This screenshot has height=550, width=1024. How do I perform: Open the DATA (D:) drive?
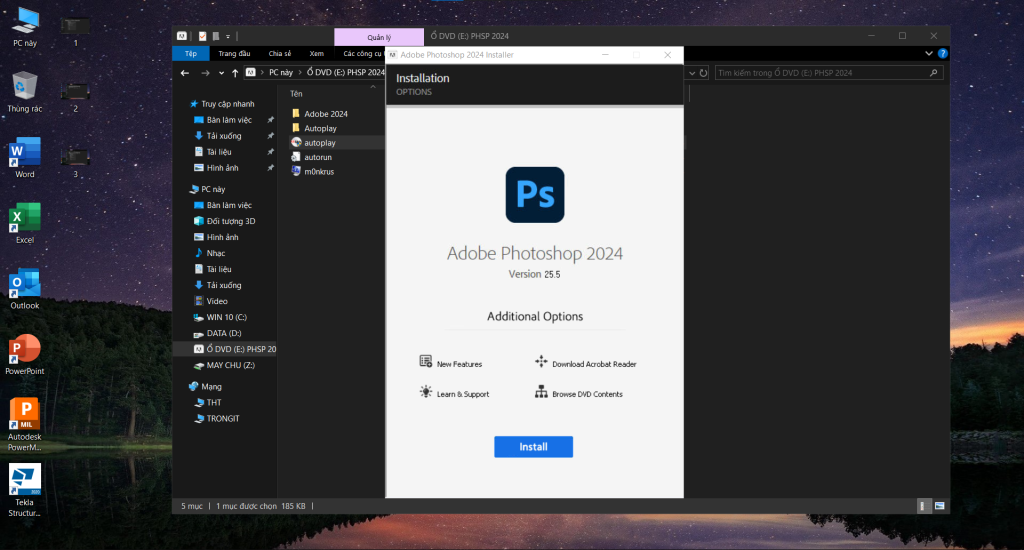point(217,333)
